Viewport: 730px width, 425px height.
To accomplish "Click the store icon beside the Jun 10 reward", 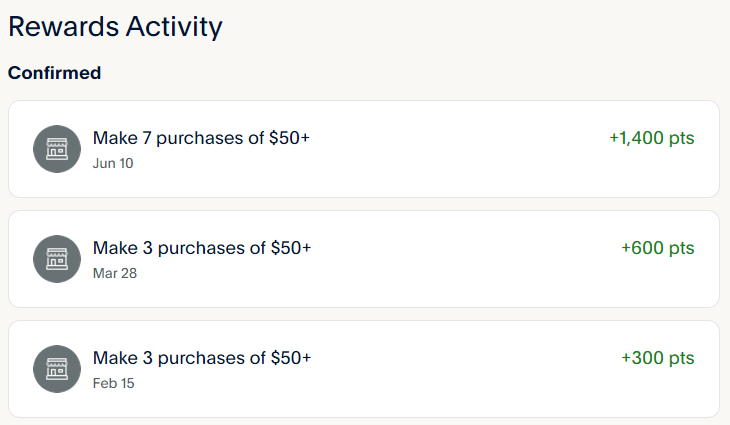I will point(56,149).
